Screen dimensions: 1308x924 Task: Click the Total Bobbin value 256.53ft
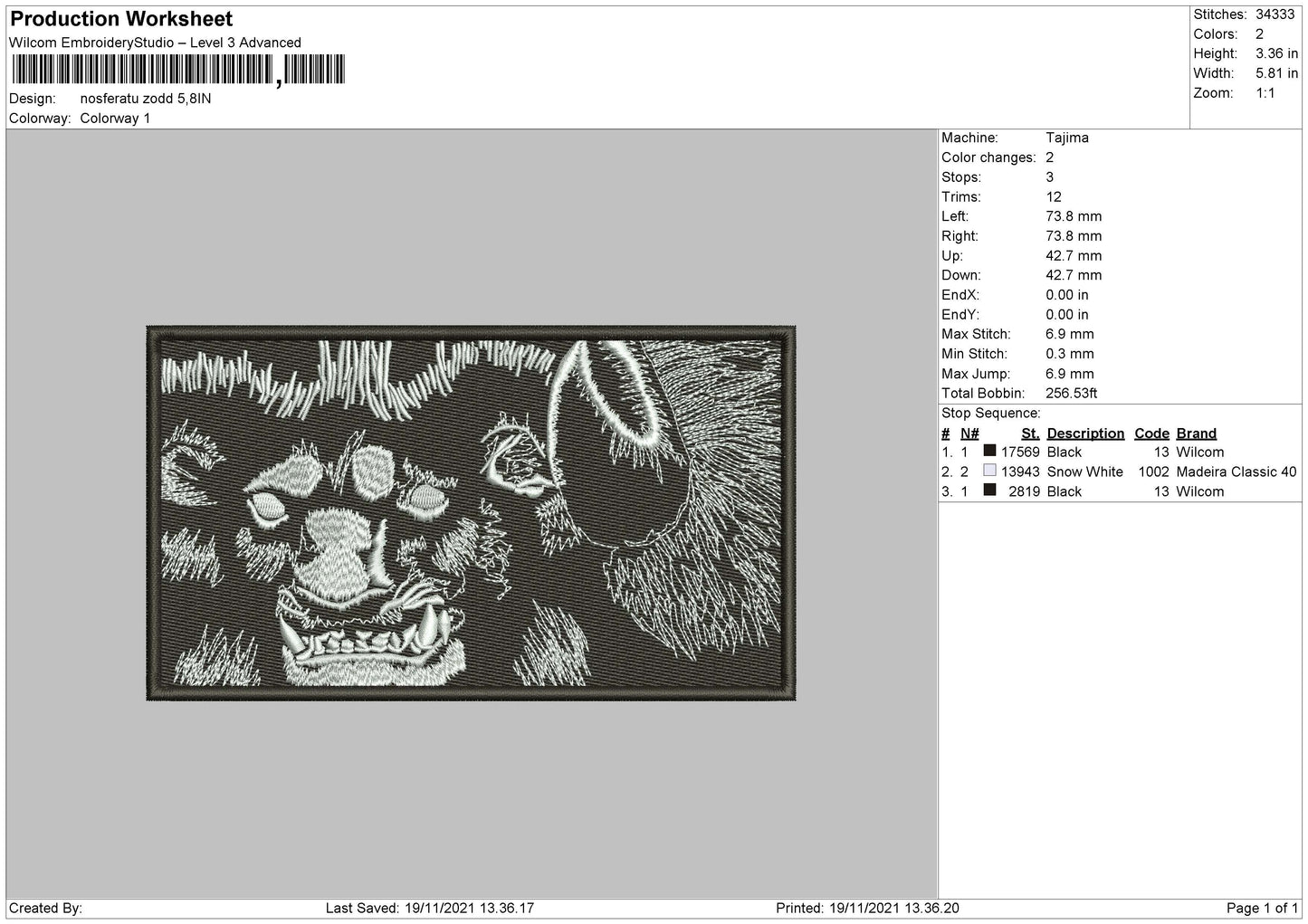(x=1072, y=394)
